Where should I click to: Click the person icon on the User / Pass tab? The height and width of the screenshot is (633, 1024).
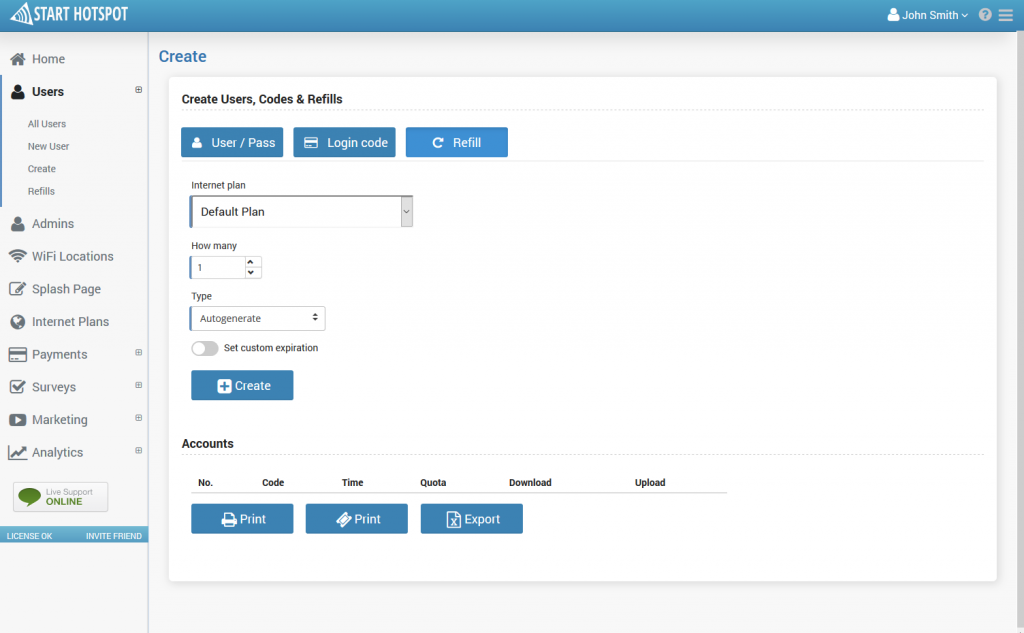pyautogui.click(x=197, y=142)
